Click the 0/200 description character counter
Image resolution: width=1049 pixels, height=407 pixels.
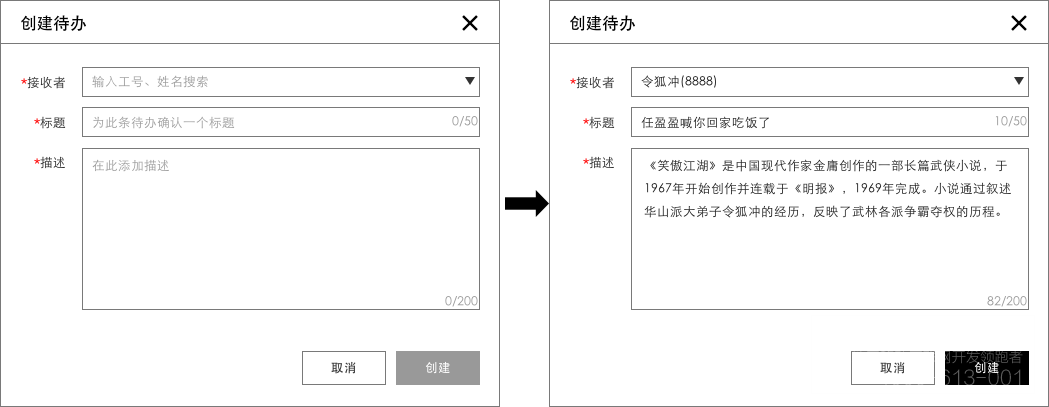click(x=461, y=301)
